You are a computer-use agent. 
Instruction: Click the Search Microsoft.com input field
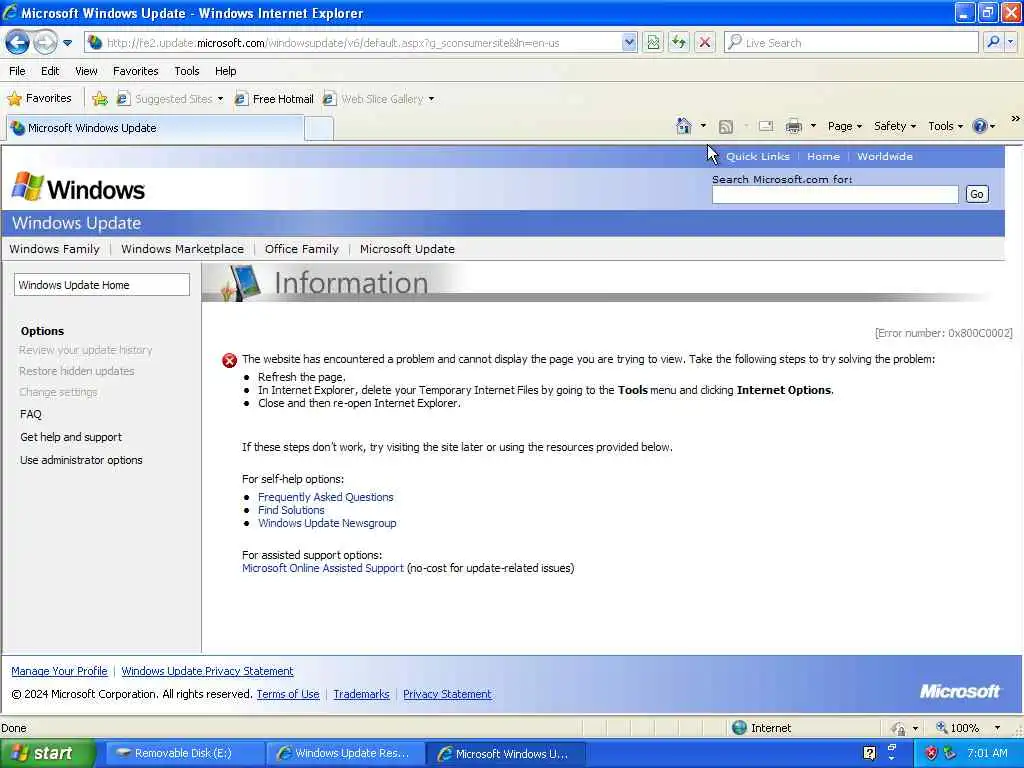835,195
